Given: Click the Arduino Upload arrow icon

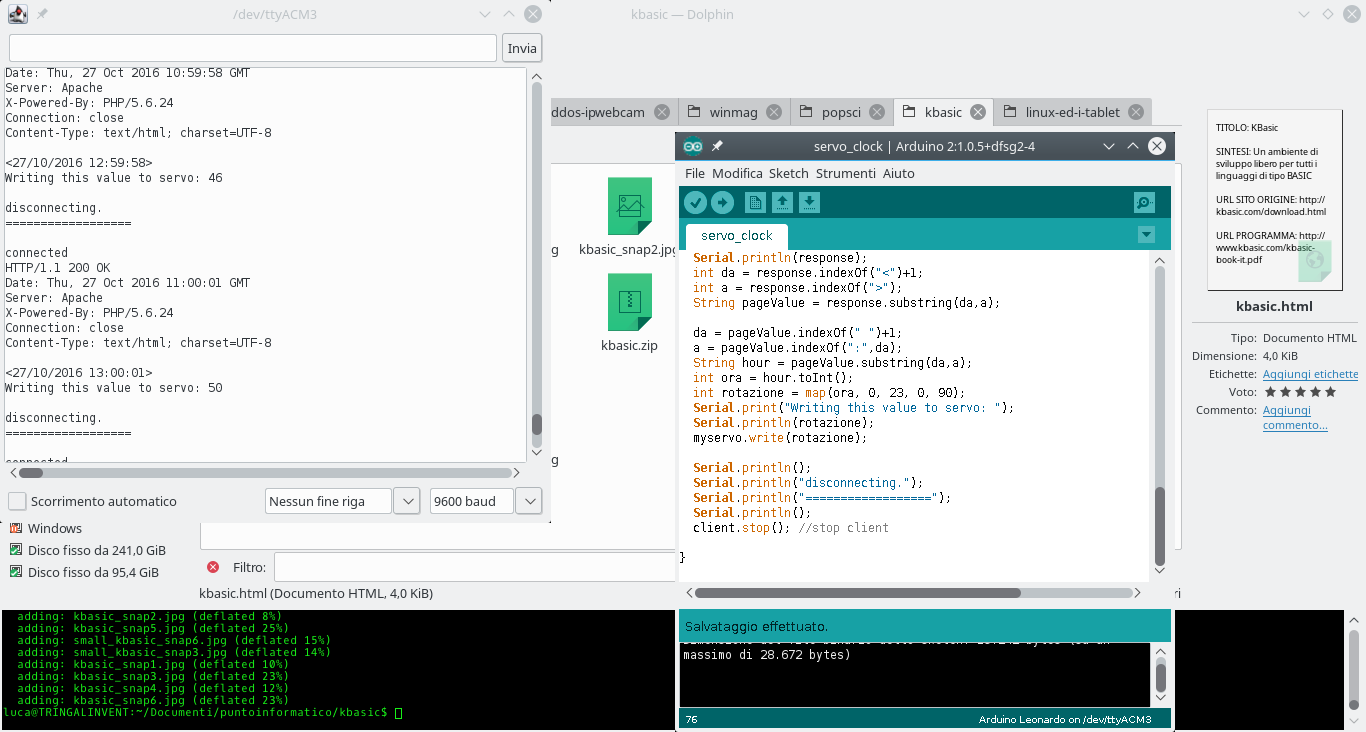Looking at the screenshot, I should point(722,203).
